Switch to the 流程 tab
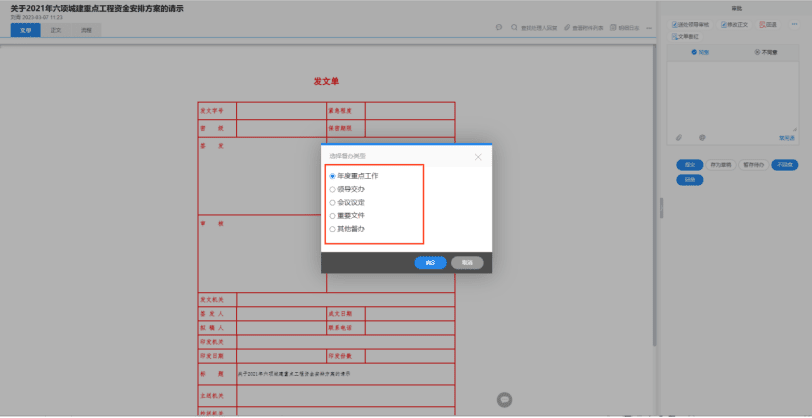The width and height of the screenshot is (812, 418). (86, 30)
